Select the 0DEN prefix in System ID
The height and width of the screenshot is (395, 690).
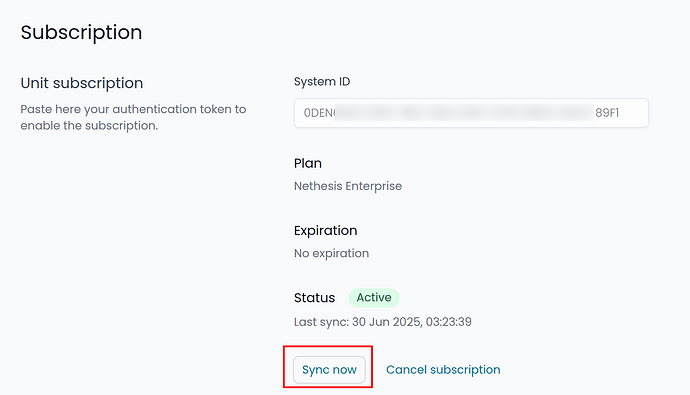[x=319, y=113]
